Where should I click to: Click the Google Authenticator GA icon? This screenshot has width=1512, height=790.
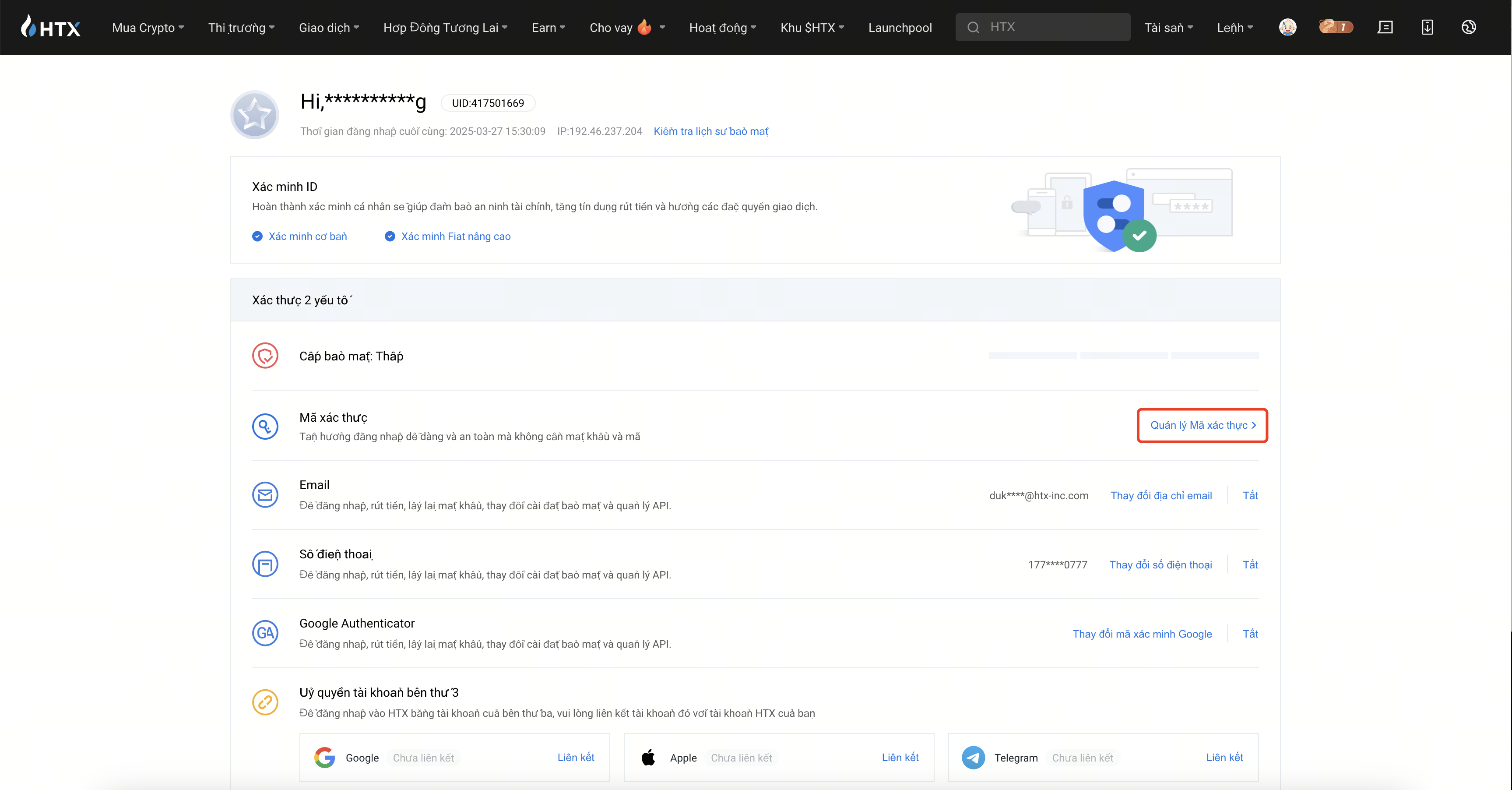[265, 633]
